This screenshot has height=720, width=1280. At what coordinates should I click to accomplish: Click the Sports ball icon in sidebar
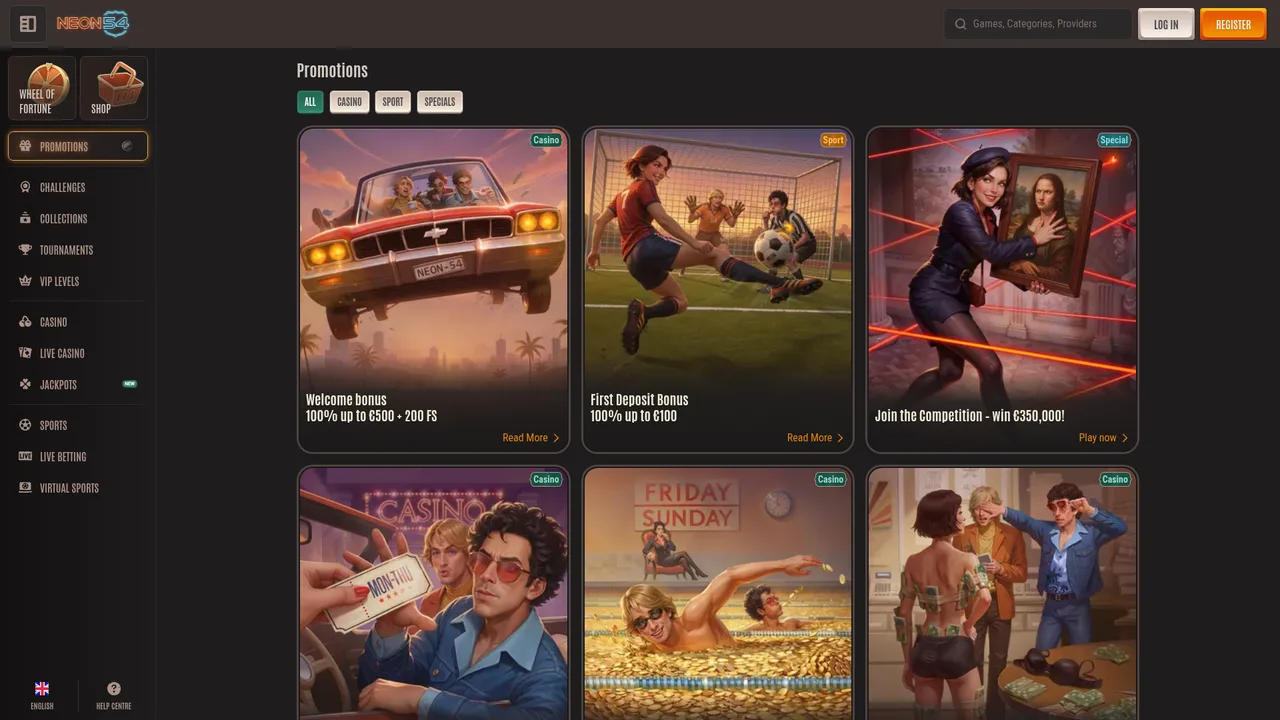click(25, 425)
